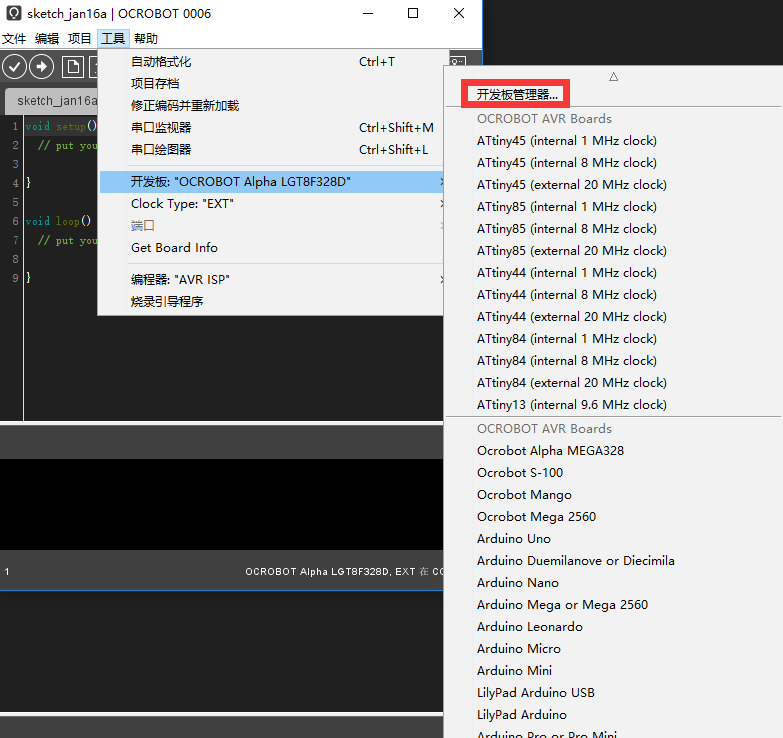Select Arduino Uno board
Screen dimensions: 783x738
(x=513, y=539)
